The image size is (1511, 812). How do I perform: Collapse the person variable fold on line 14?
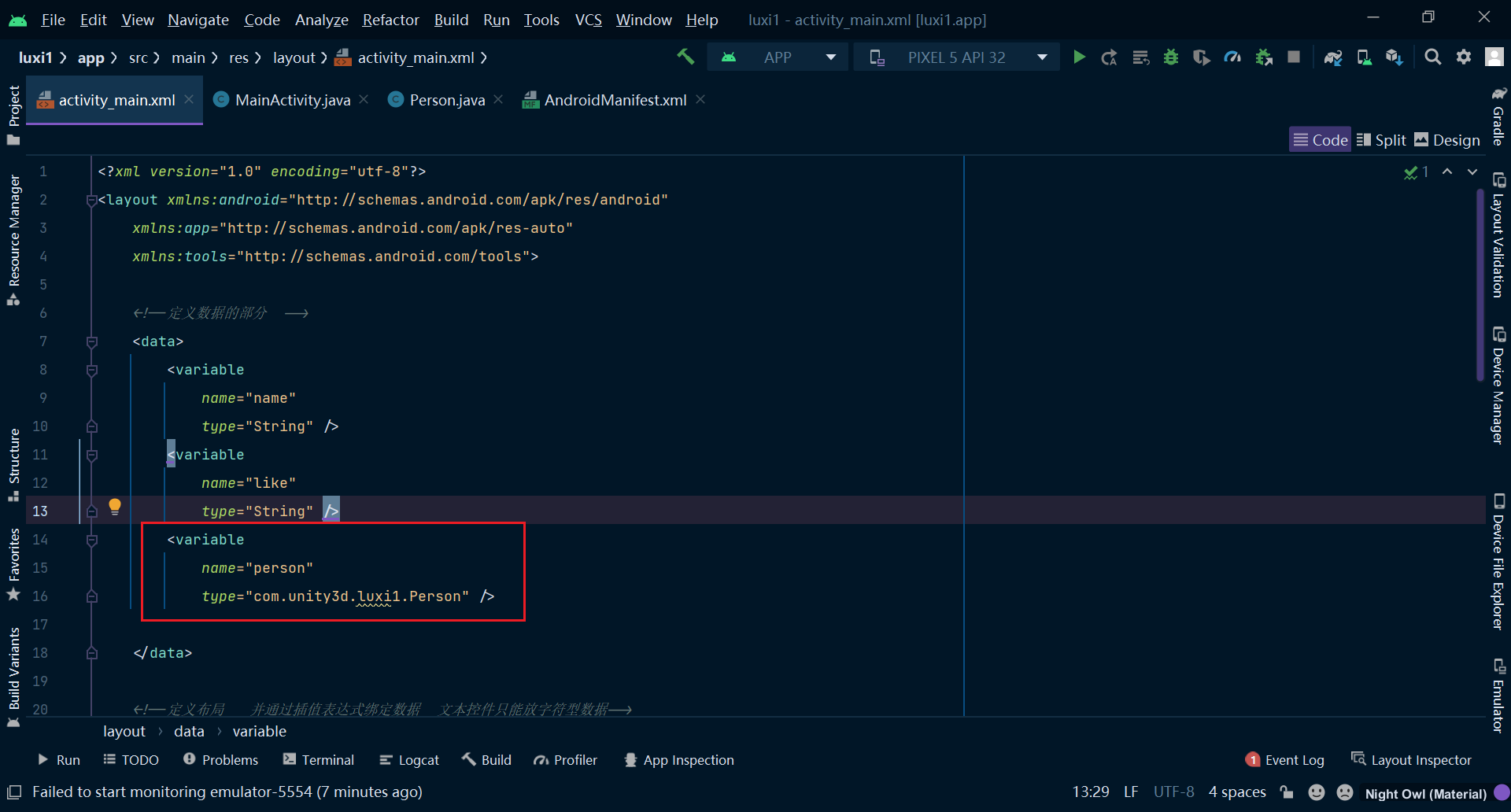(x=92, y=541)
